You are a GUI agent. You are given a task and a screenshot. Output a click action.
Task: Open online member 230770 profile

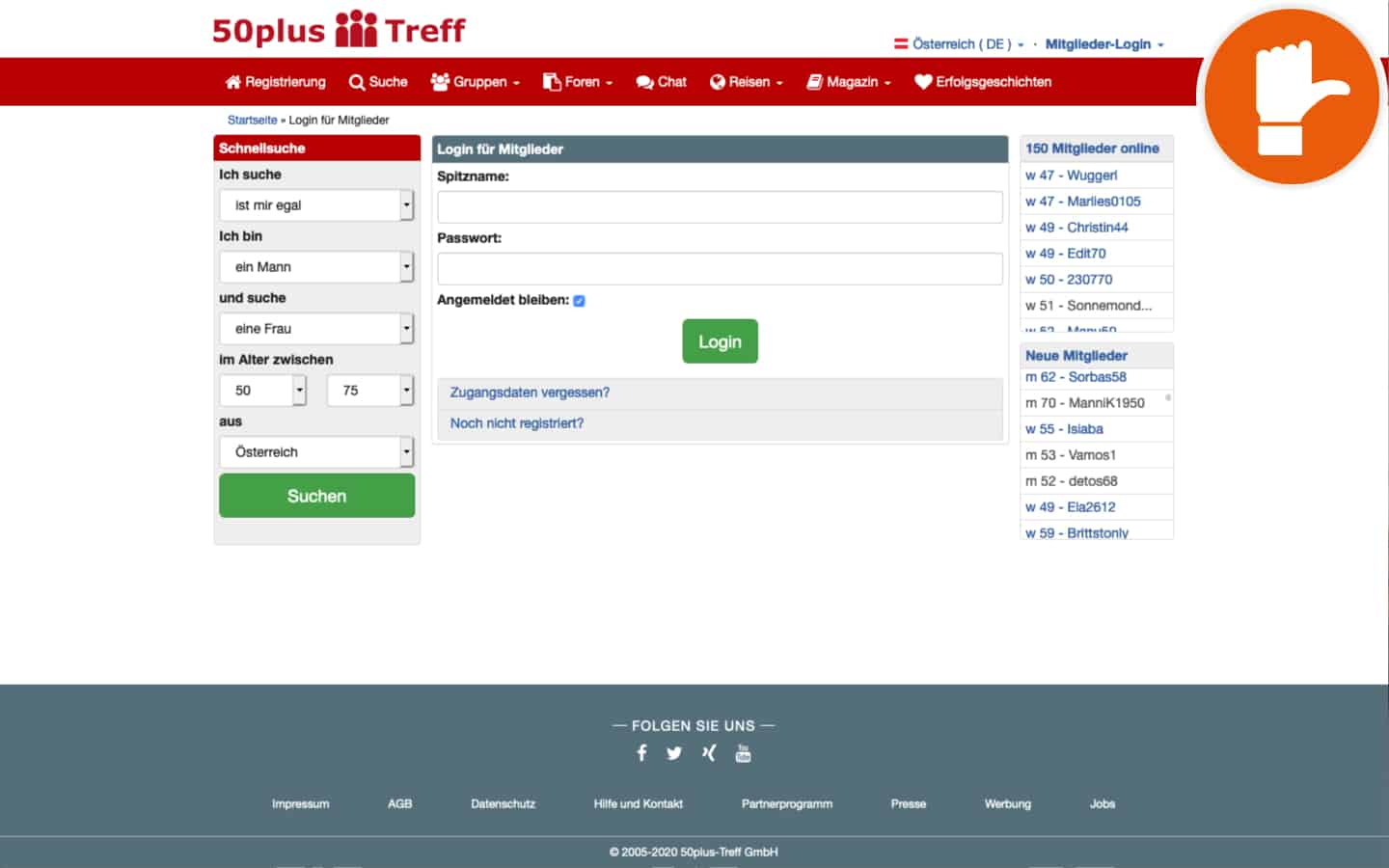click(1069, 280)
